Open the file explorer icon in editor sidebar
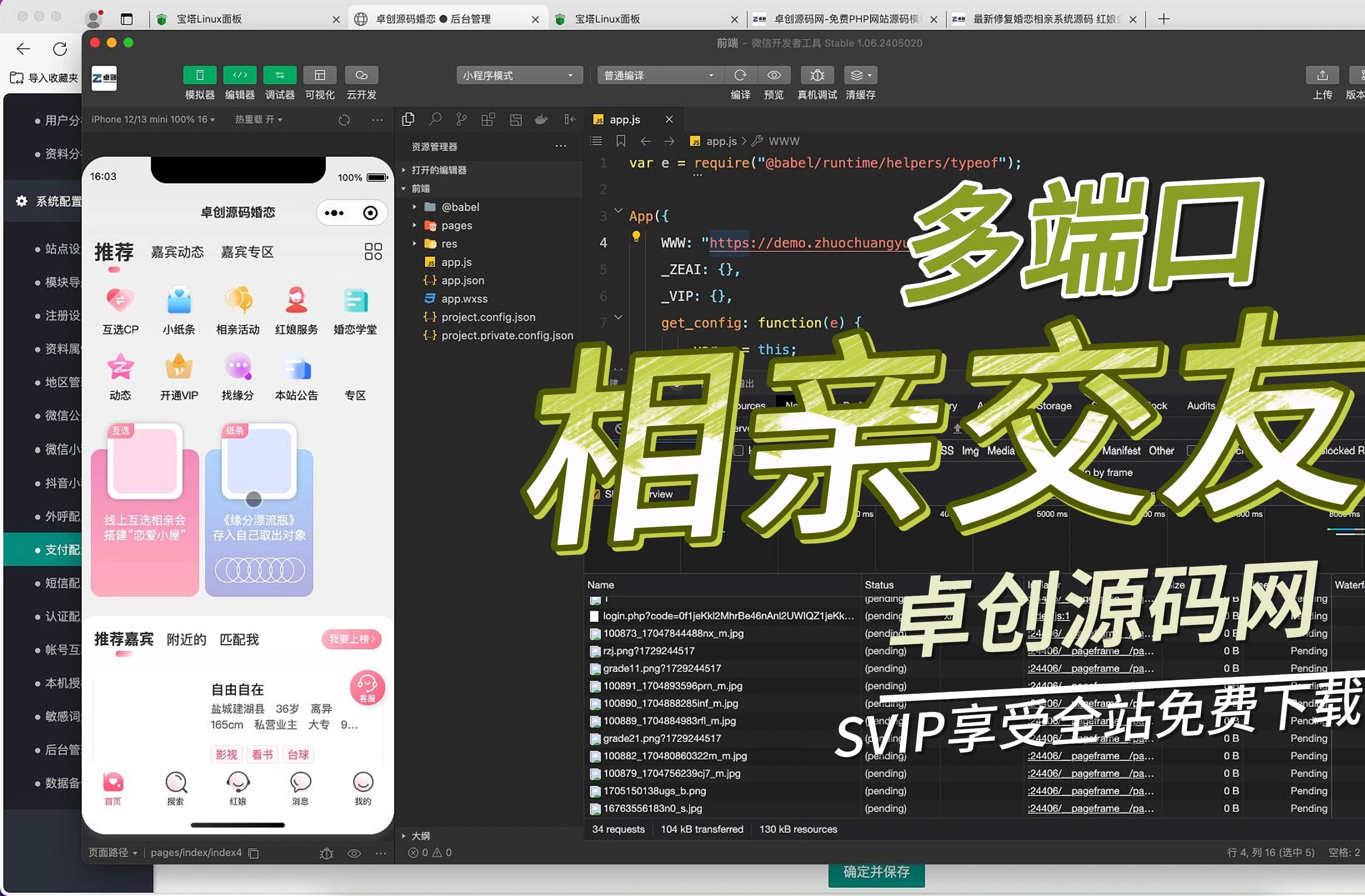 (x=409, y=119)
